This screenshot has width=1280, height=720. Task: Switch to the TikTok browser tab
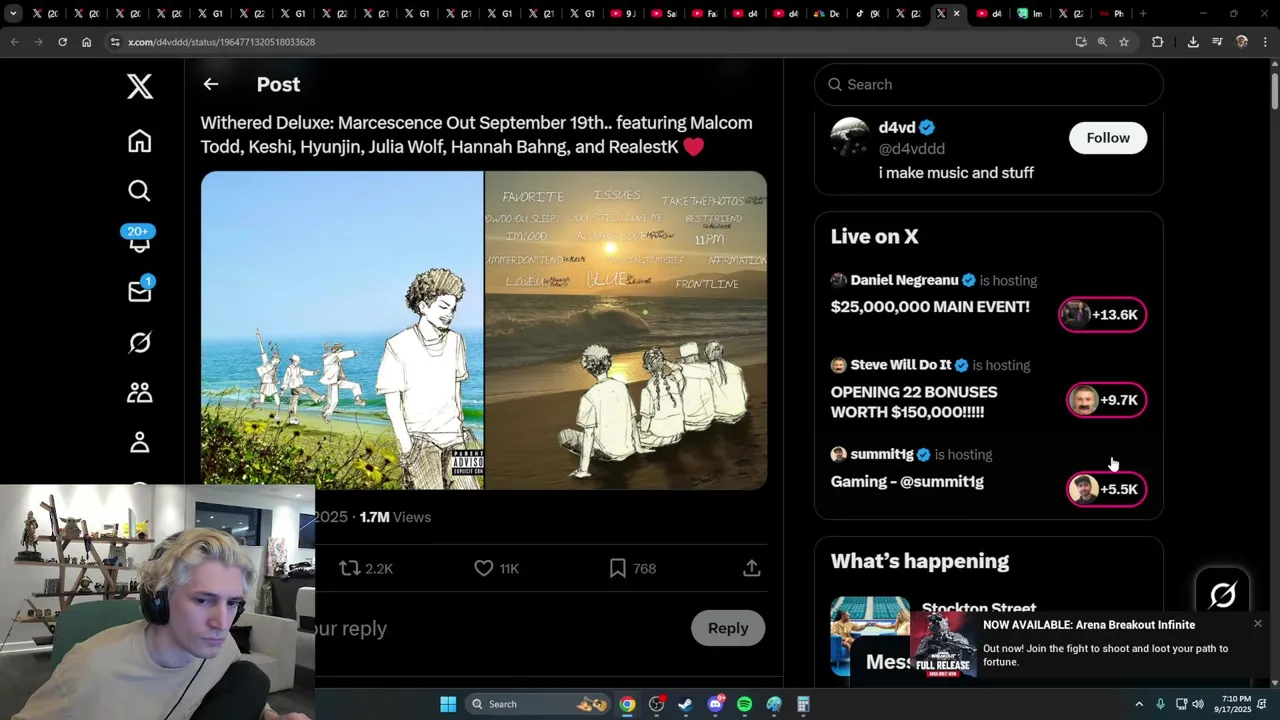pyautogui.click(x=866, y=14)
